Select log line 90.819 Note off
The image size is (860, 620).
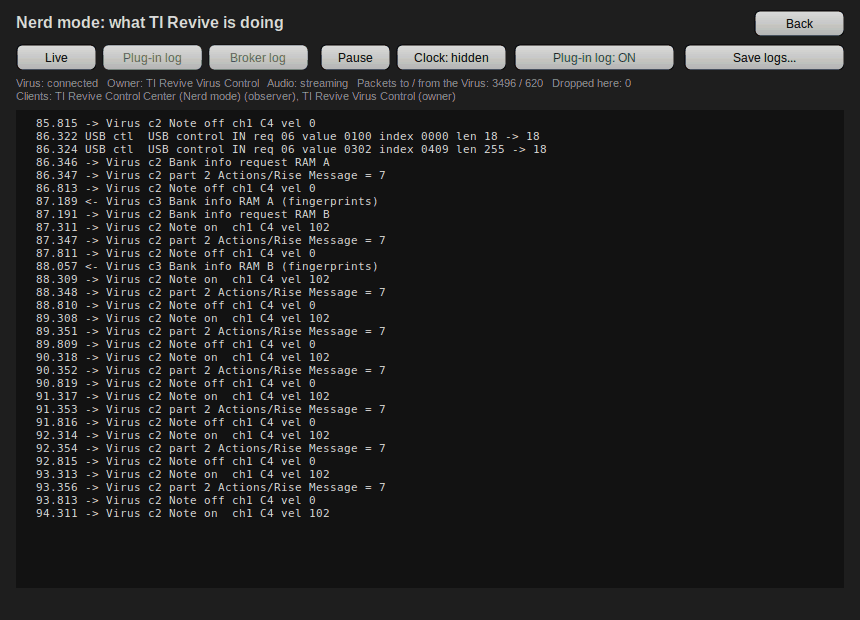click(x=176, y=384)
